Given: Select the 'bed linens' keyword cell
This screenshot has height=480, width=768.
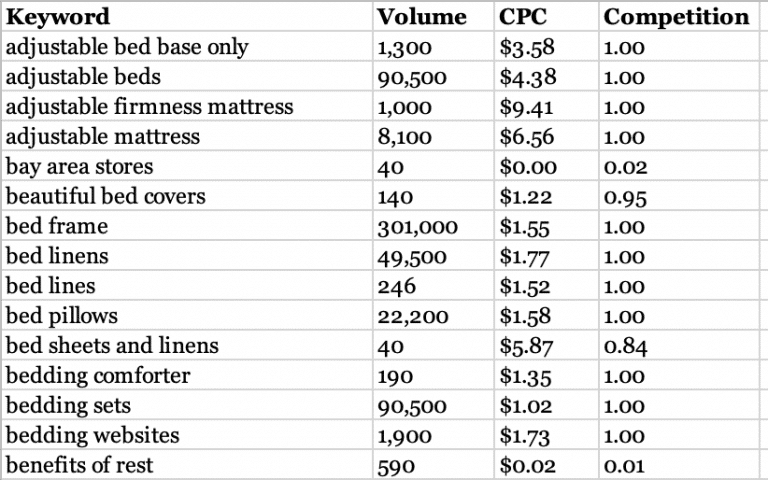Looking at the screenshot, I should click(x=187, y=256).
